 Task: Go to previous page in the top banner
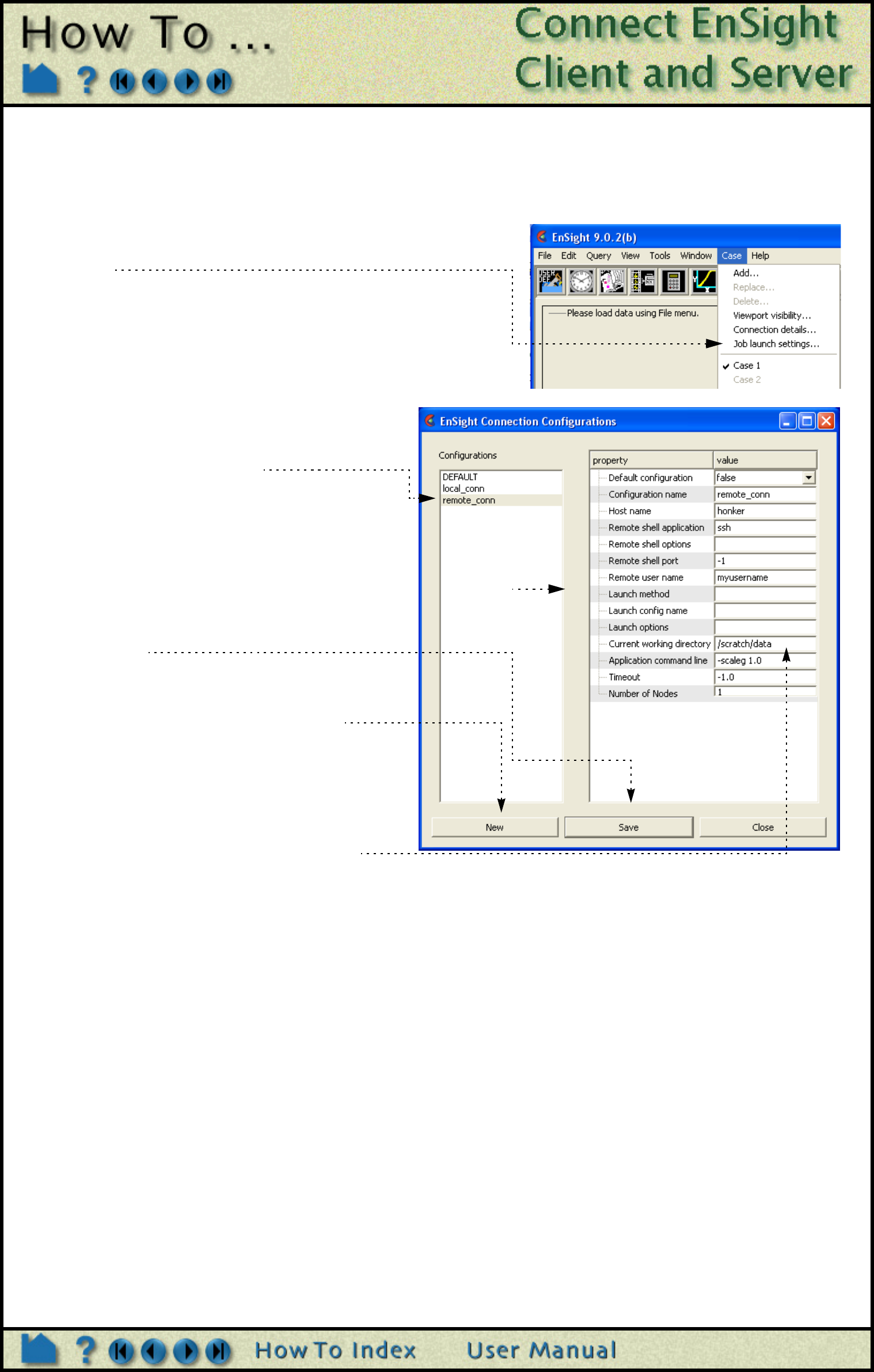coord(154,81)
